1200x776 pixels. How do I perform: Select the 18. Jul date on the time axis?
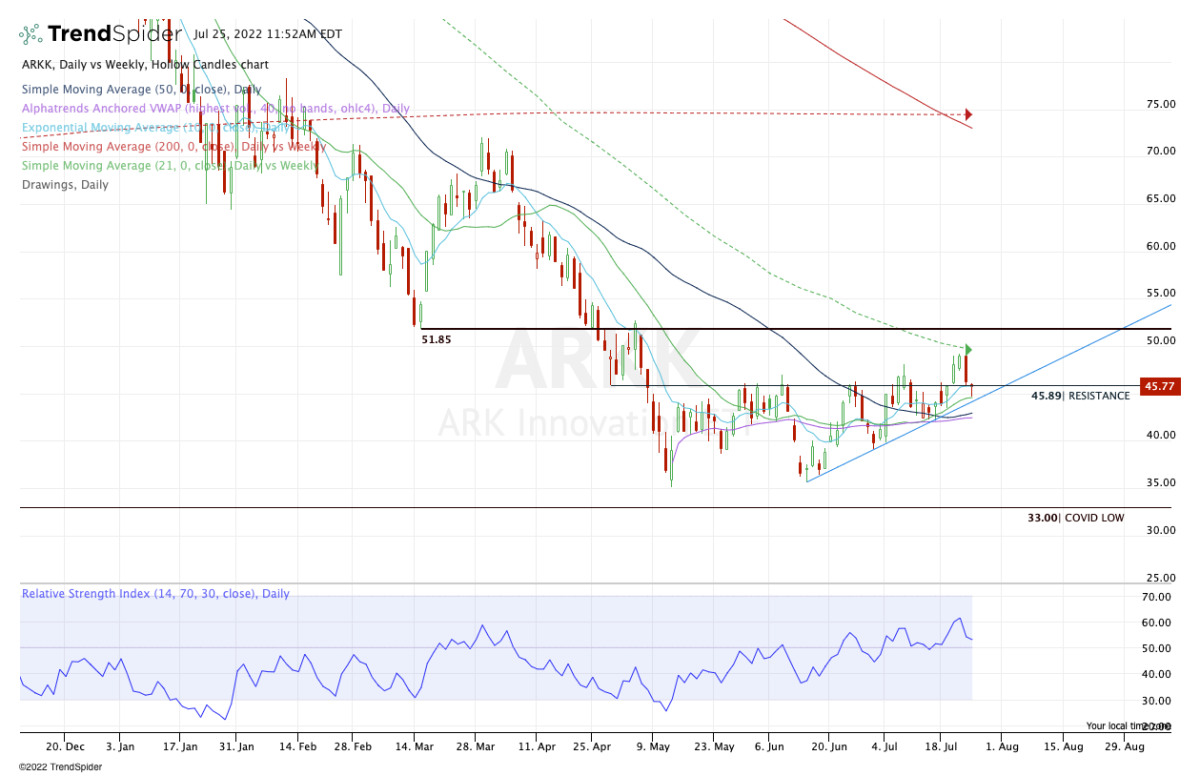coord(939,746)
